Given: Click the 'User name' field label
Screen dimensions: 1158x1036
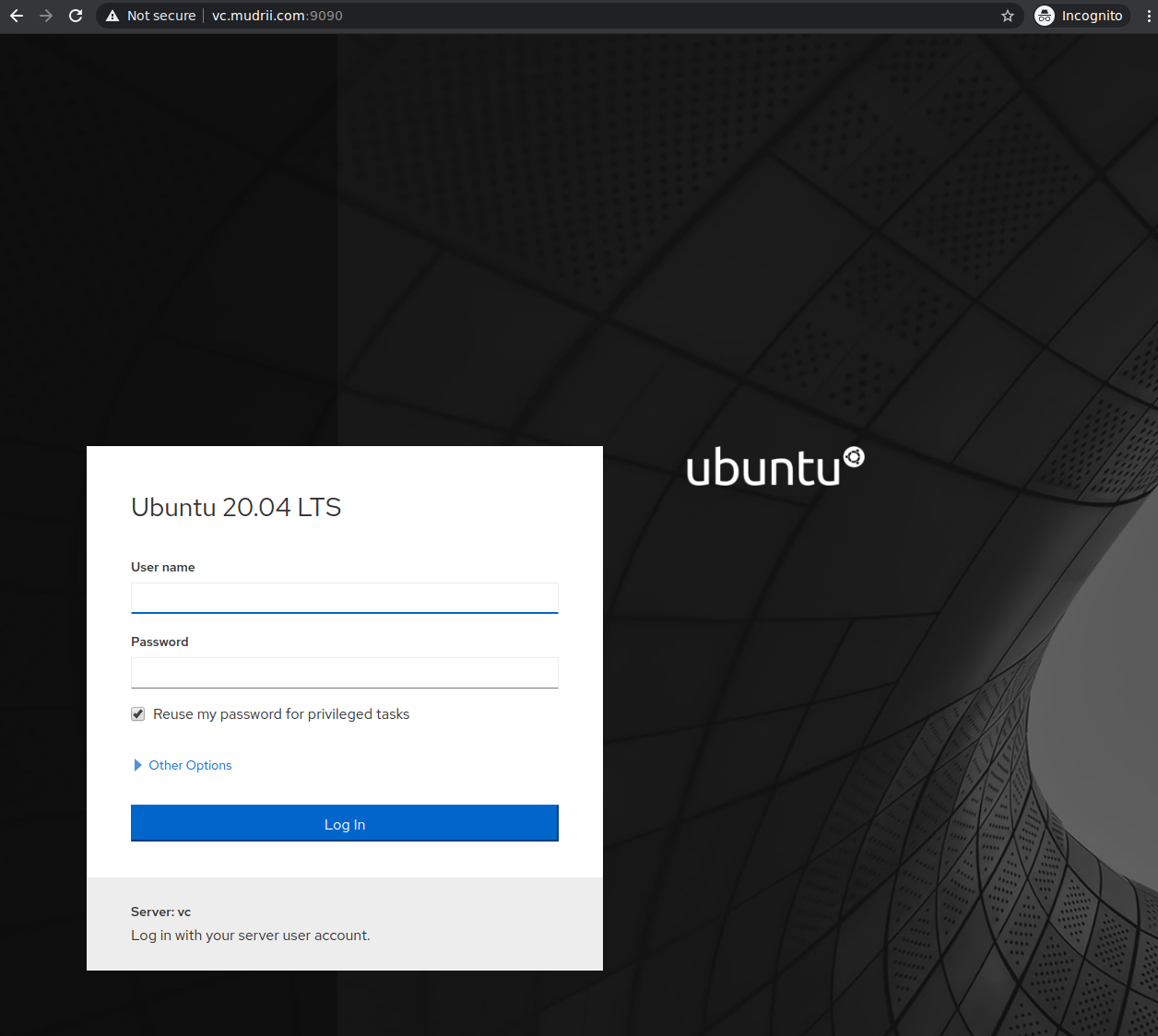Looking at the screenshot, I should 163,567.
